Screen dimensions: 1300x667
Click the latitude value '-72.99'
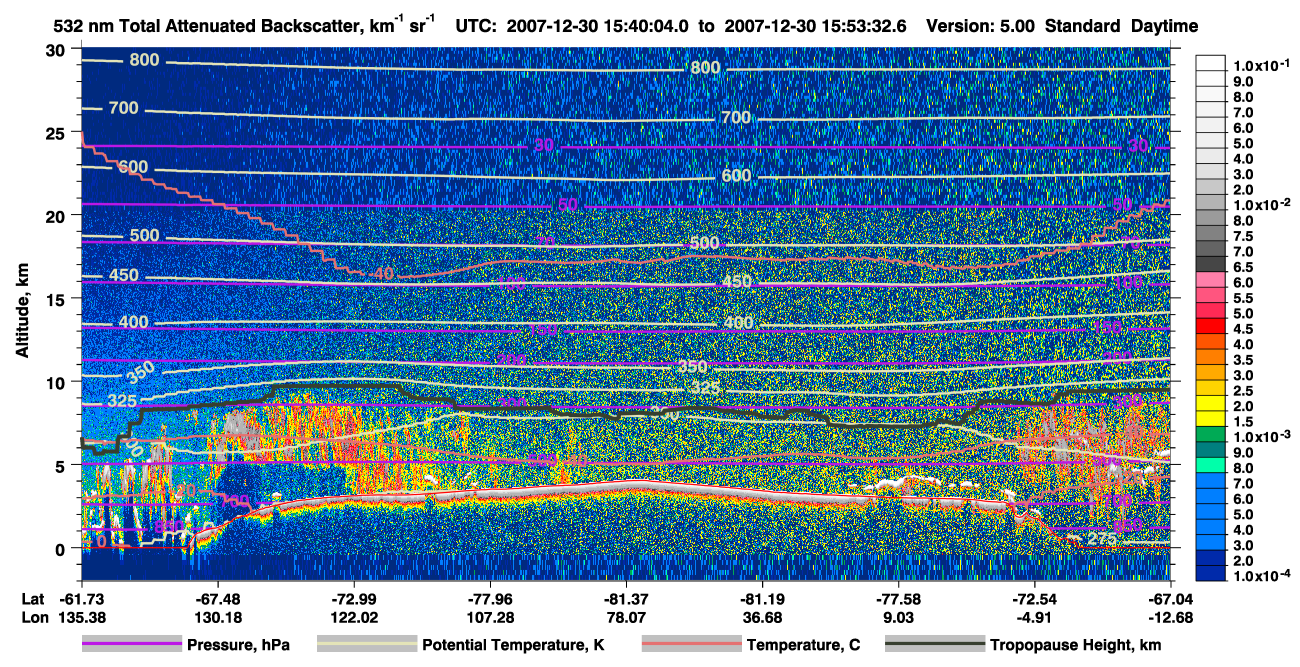(x=356, y=599)
